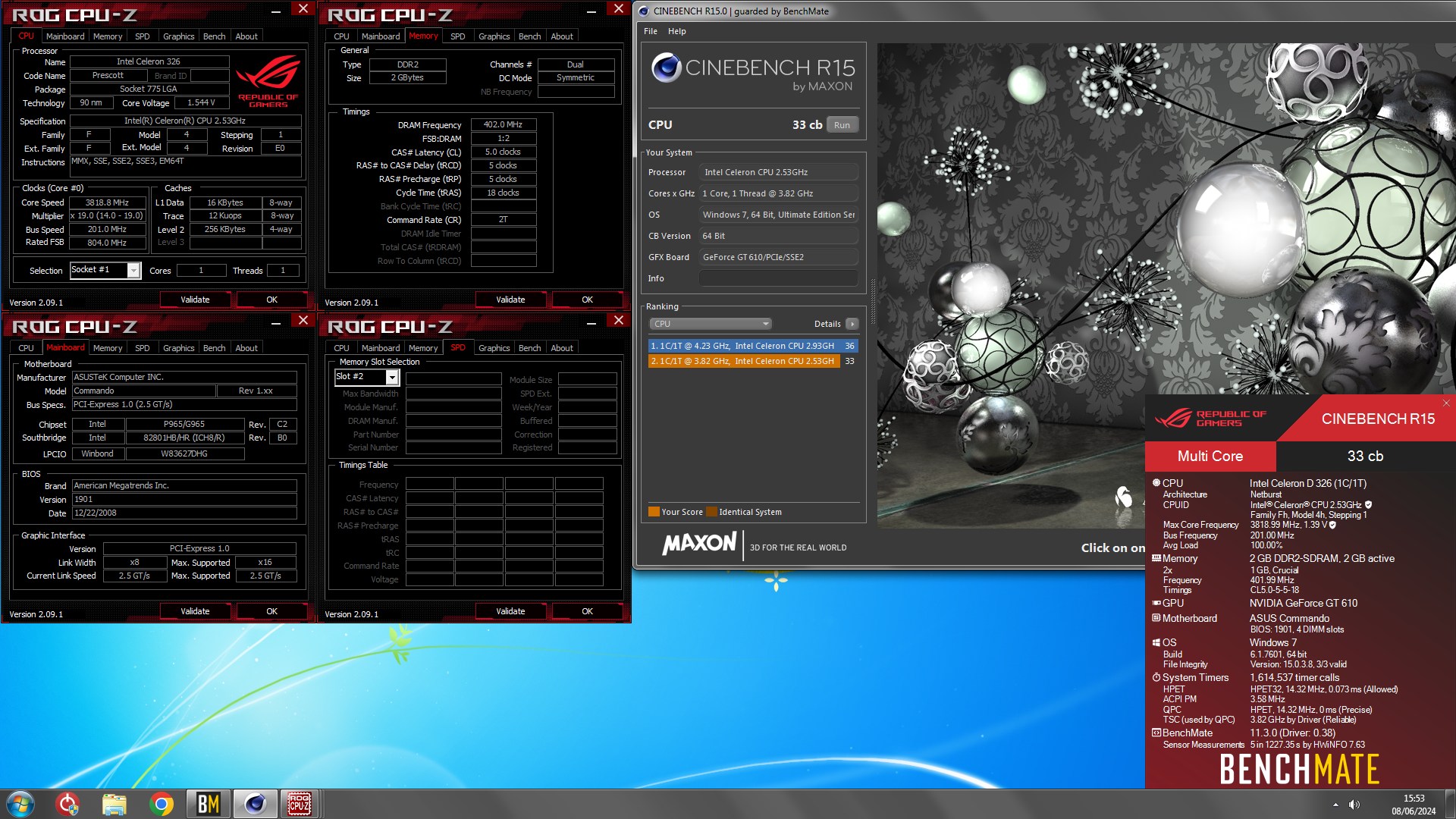Click the volume speaker tray icon
Image resolution: width=1456 pixels, height=819 pixels.
(1354, 805)
